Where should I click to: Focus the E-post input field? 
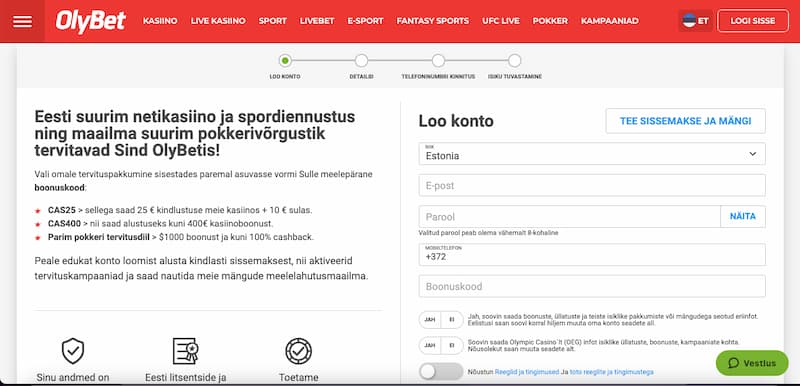pyautogui.click(x=592, y=185)
